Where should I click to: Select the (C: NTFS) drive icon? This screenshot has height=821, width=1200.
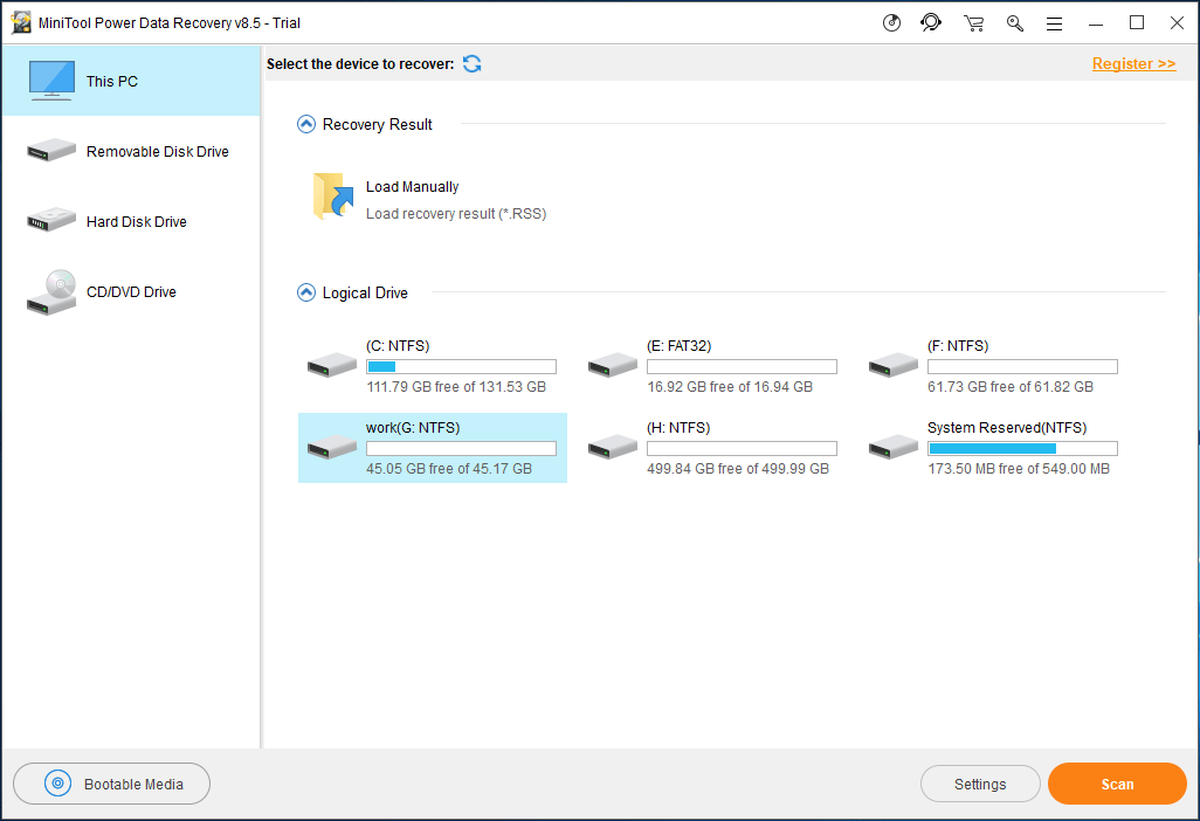(x=332, y=365)
